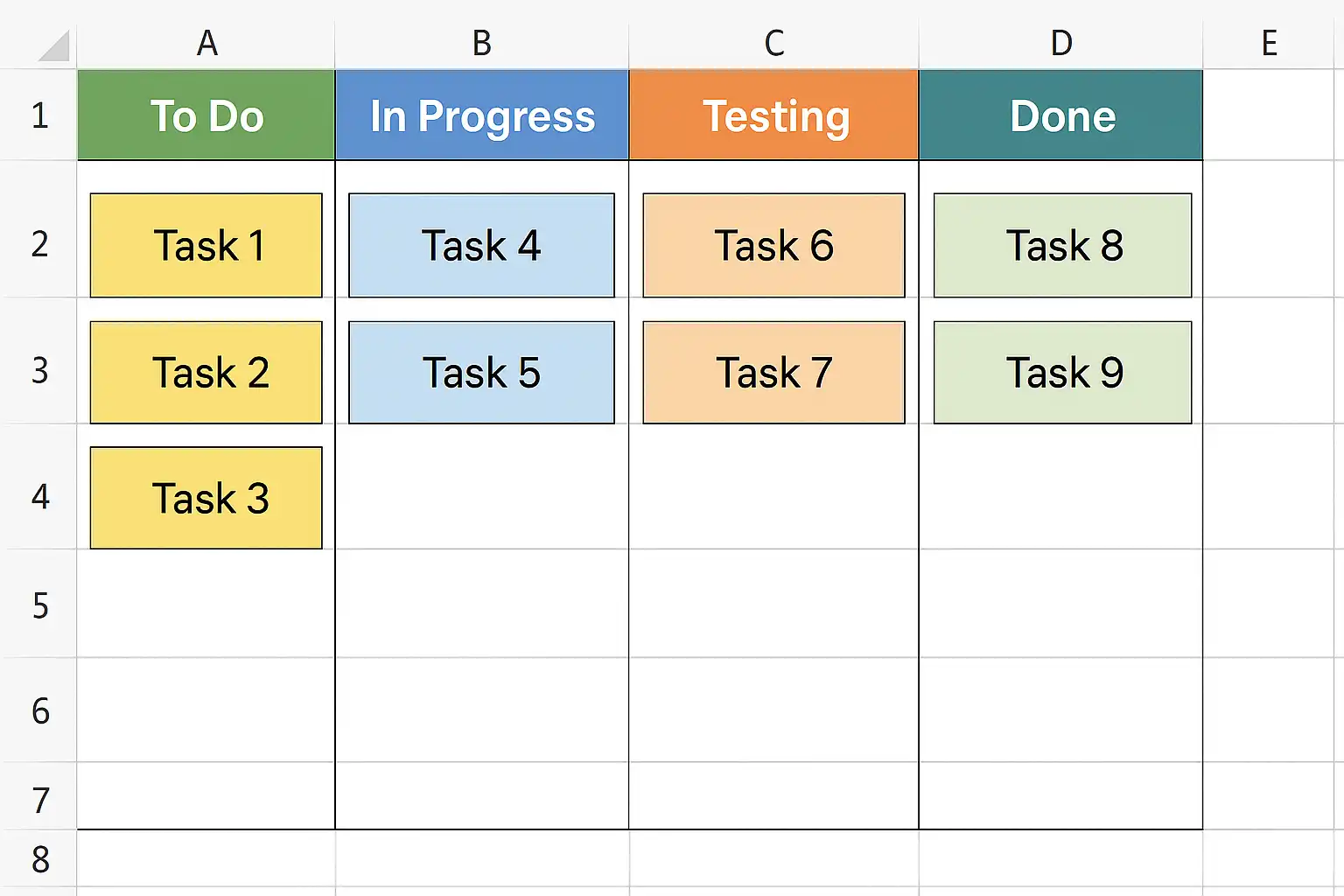
Task: Select column B header
Action: [x=481, y=43]
